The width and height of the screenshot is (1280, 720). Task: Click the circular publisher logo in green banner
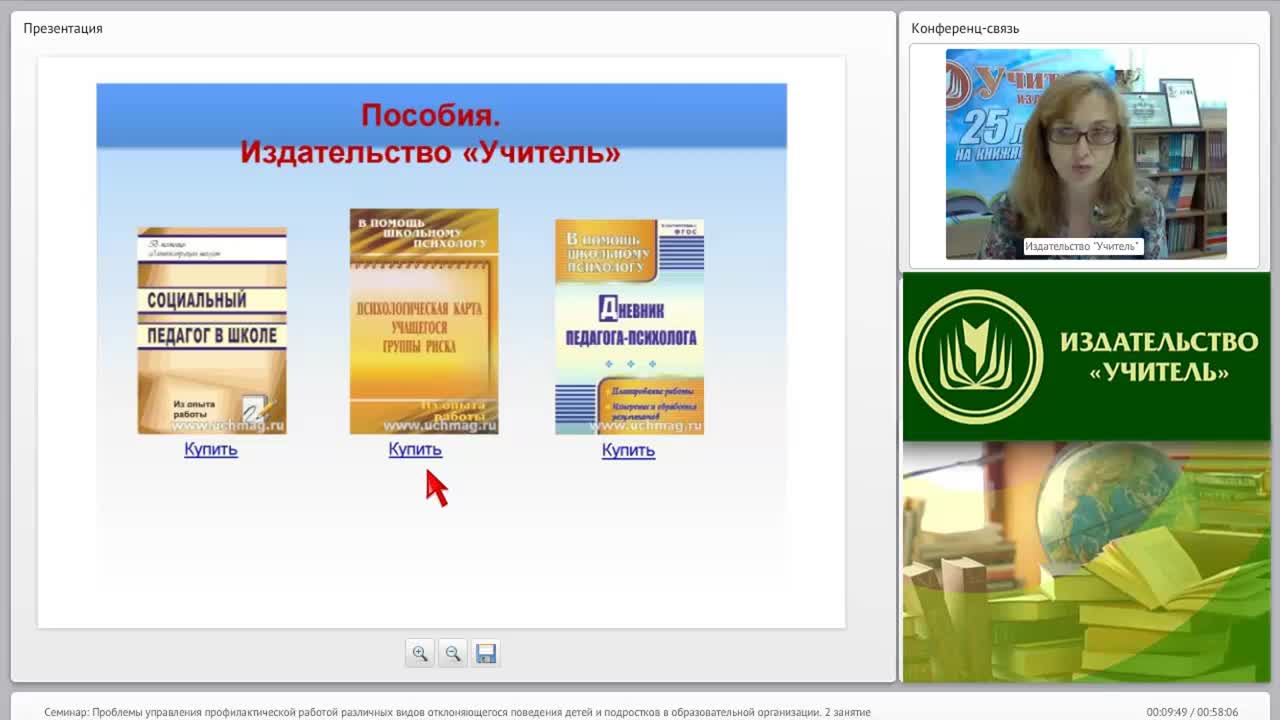[x=975, y=357]
